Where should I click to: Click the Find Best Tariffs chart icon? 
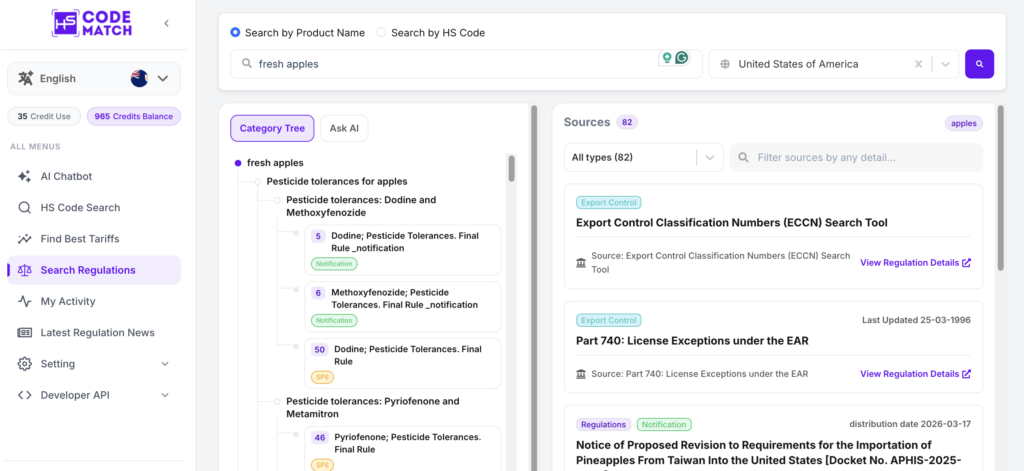[x=24, y=239]
